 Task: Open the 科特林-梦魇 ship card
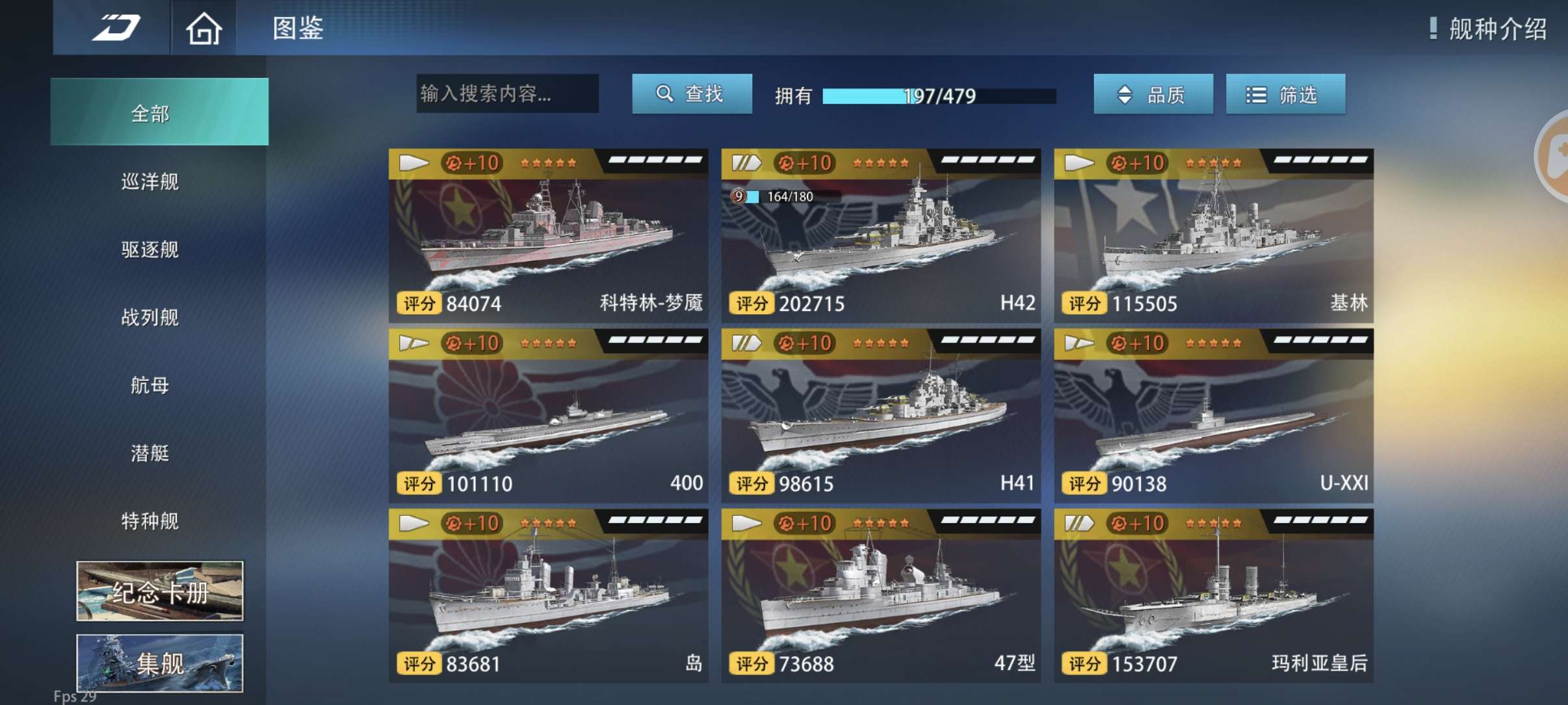548,236
